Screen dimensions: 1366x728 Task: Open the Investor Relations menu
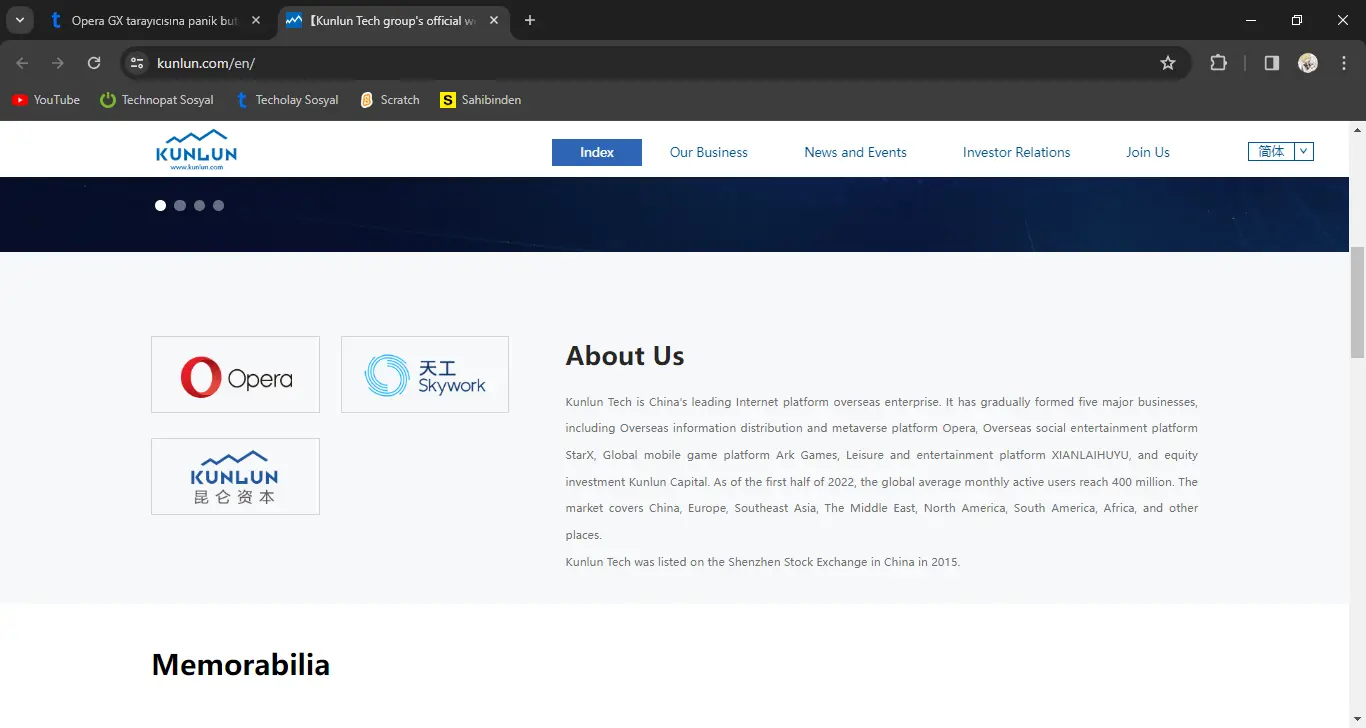point(1016,152)
